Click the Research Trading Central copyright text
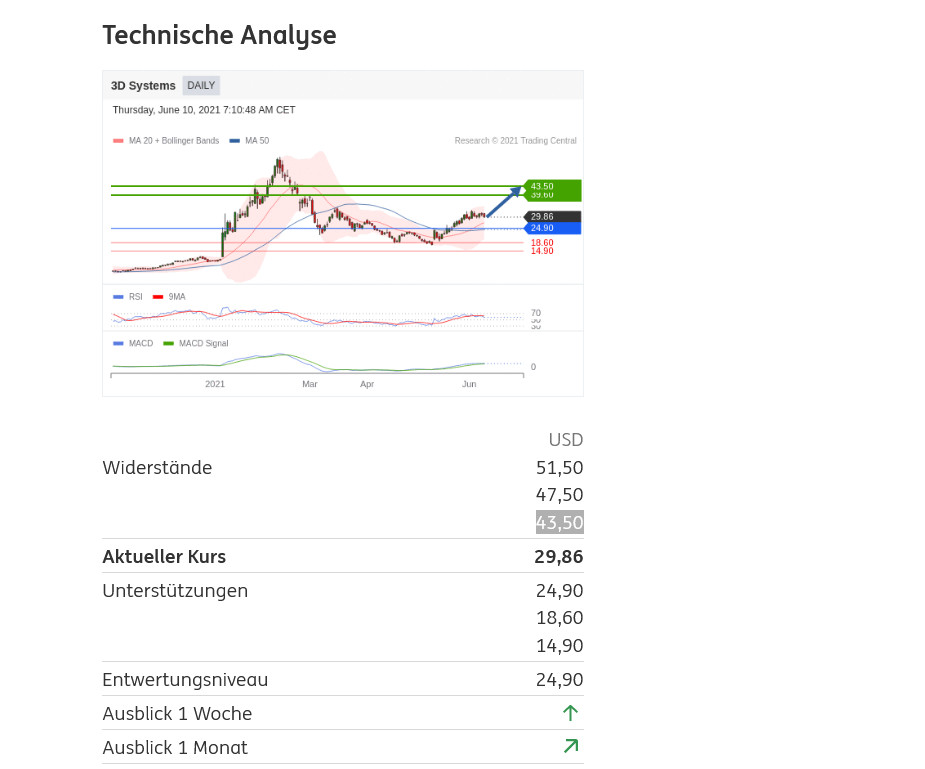This screenshot has height=769, width=925. [x=515, y=141]
